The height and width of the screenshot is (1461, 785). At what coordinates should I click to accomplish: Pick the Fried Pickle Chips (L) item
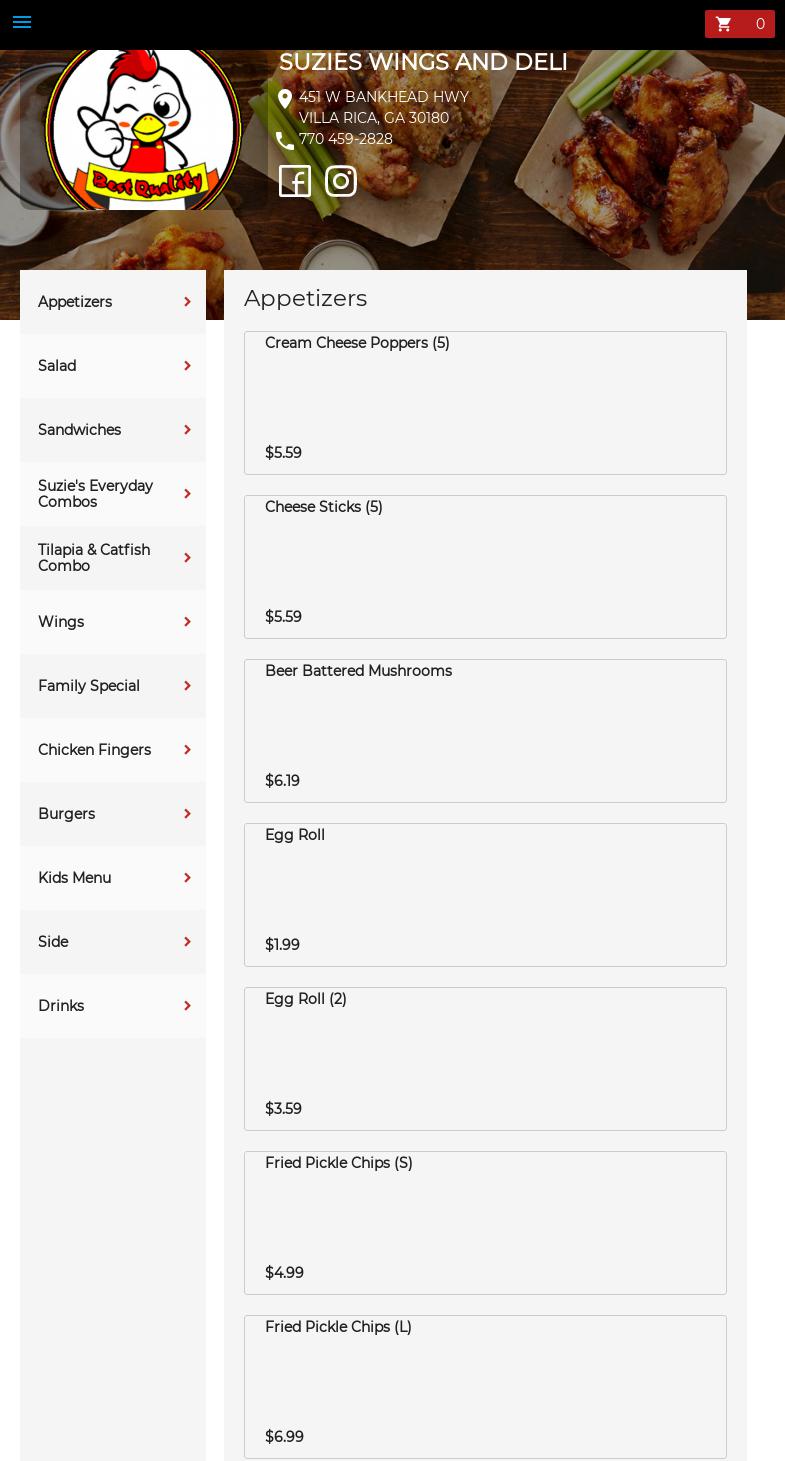click(485, 1386)
